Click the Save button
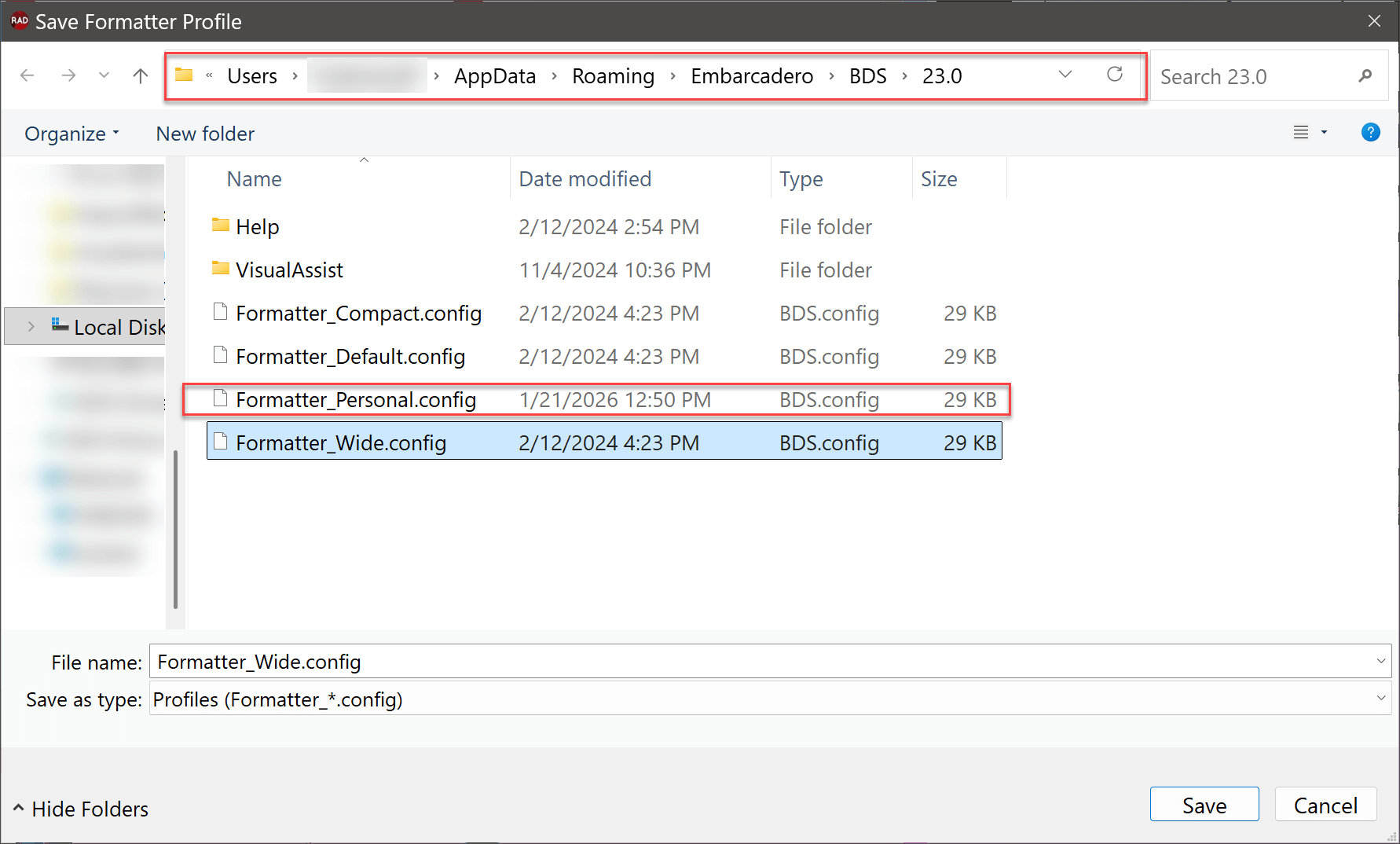Viewport: 1400px width, 844px height. pyautogui.click(x=1204, y=805)
